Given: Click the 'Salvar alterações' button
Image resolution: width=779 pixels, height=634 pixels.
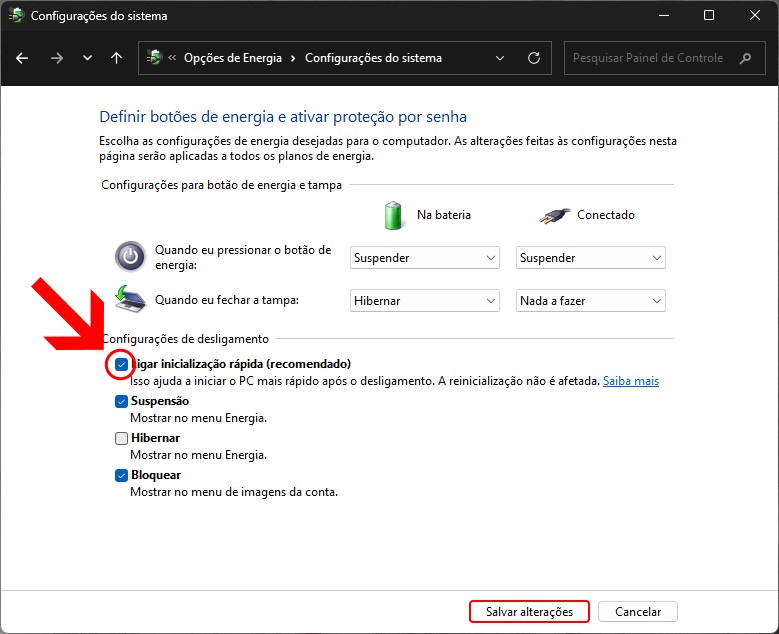Looking at the screenshot, I should [529, 611].
